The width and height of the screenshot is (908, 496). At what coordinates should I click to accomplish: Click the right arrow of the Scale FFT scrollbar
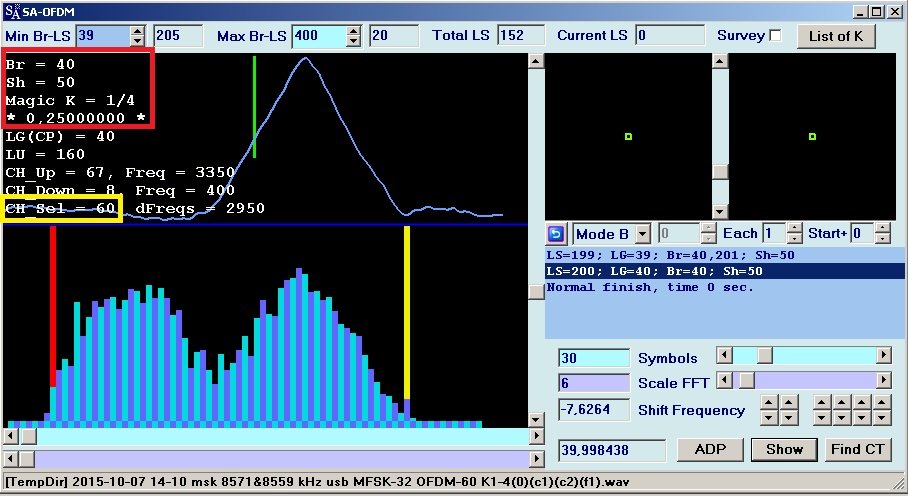[884, 380]
